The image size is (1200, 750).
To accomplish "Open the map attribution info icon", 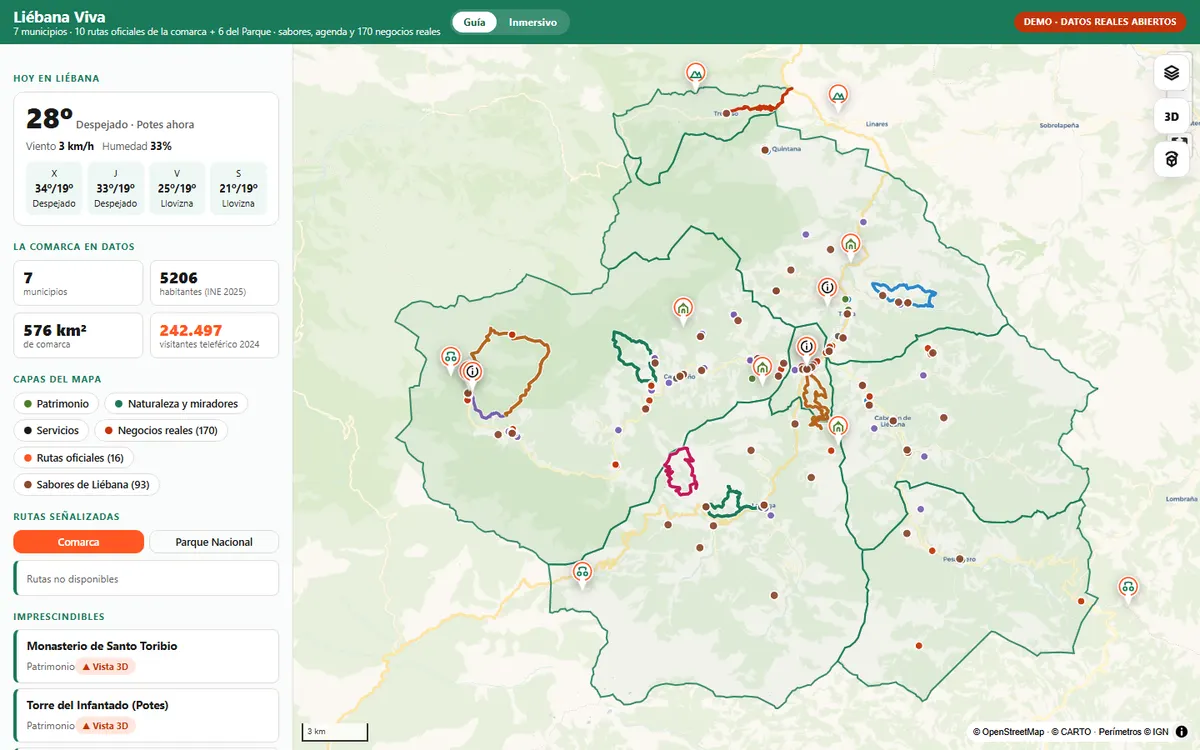I will tap(1181, 732).
